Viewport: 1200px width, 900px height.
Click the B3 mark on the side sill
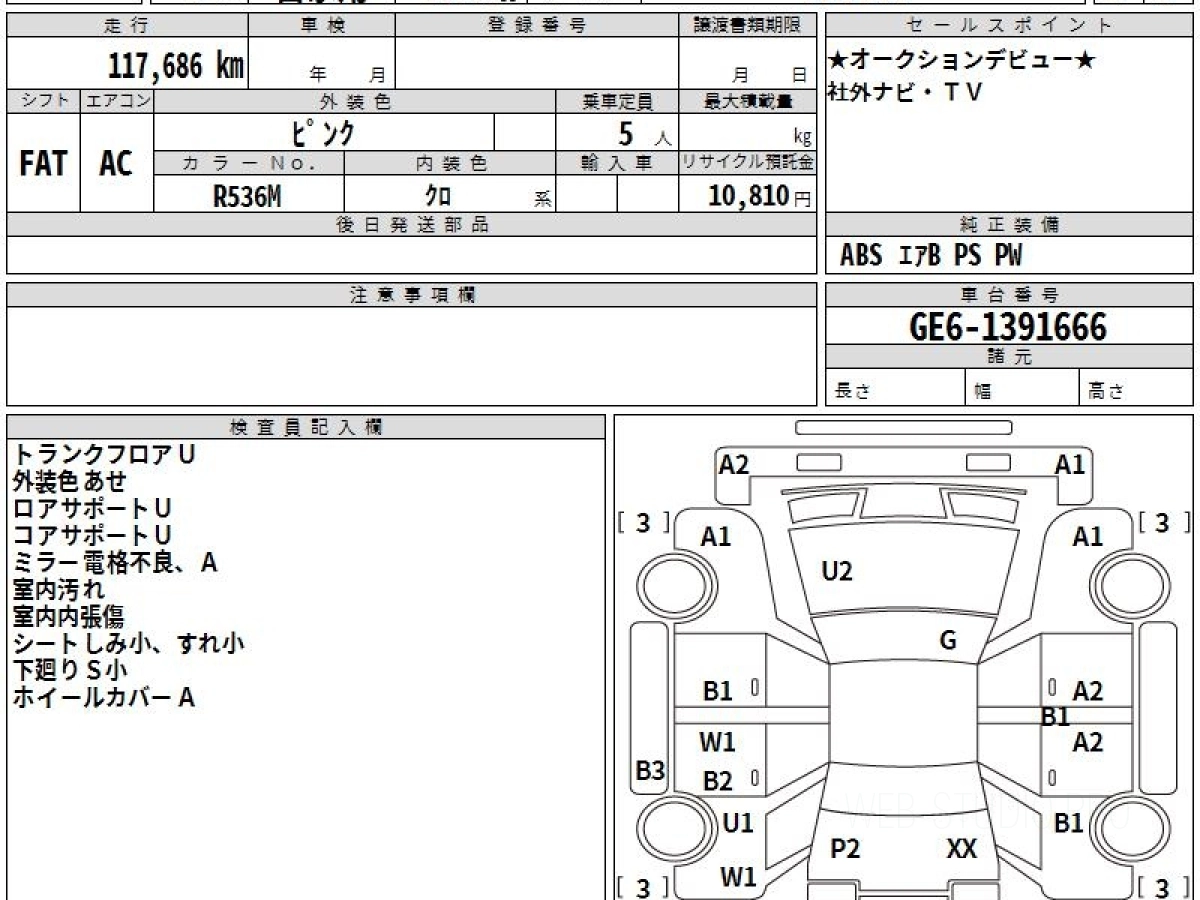[651, 770]
